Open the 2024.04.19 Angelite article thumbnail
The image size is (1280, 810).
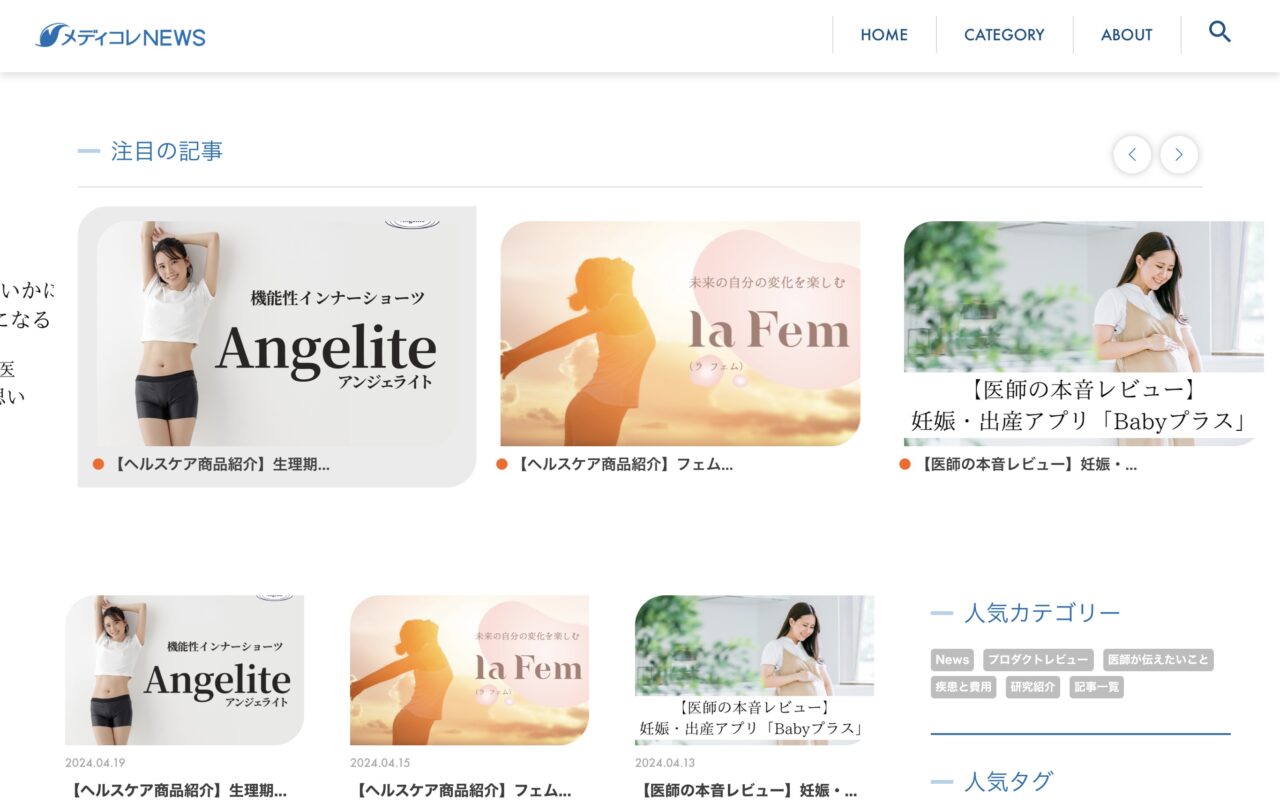185,670
